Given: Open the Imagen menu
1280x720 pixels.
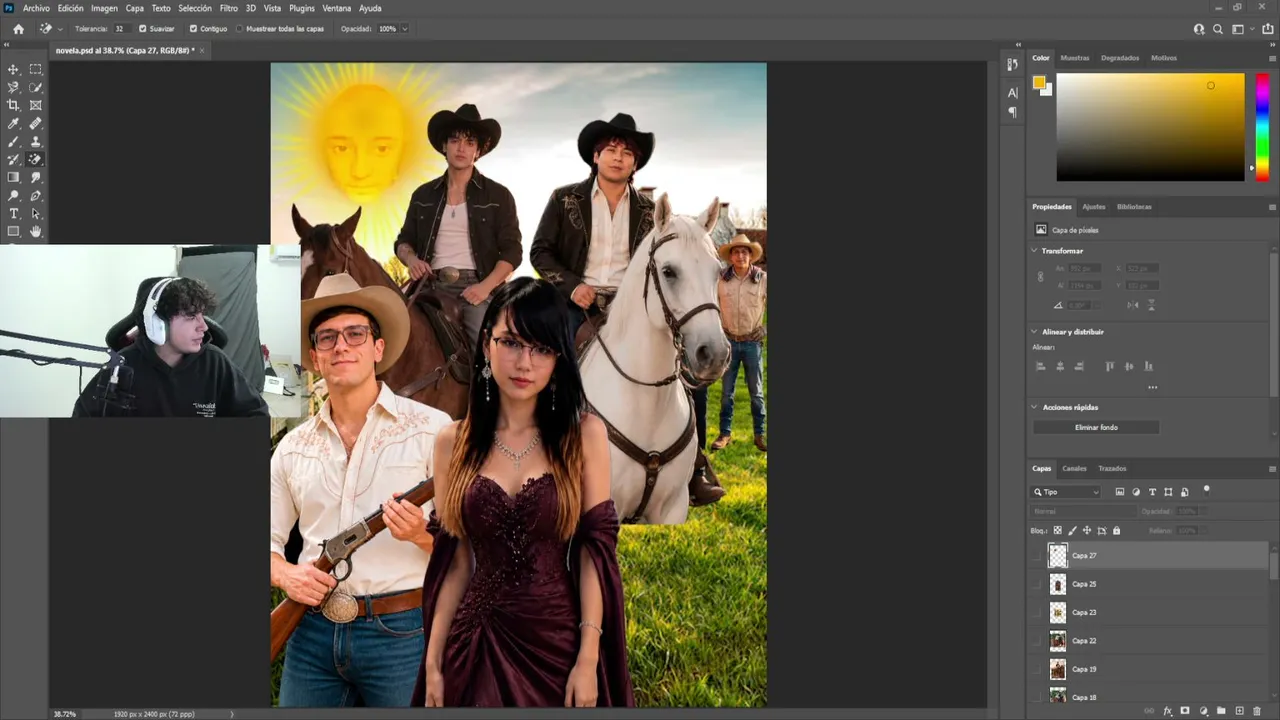Looking at the screenshot, I should coord(104,8).
